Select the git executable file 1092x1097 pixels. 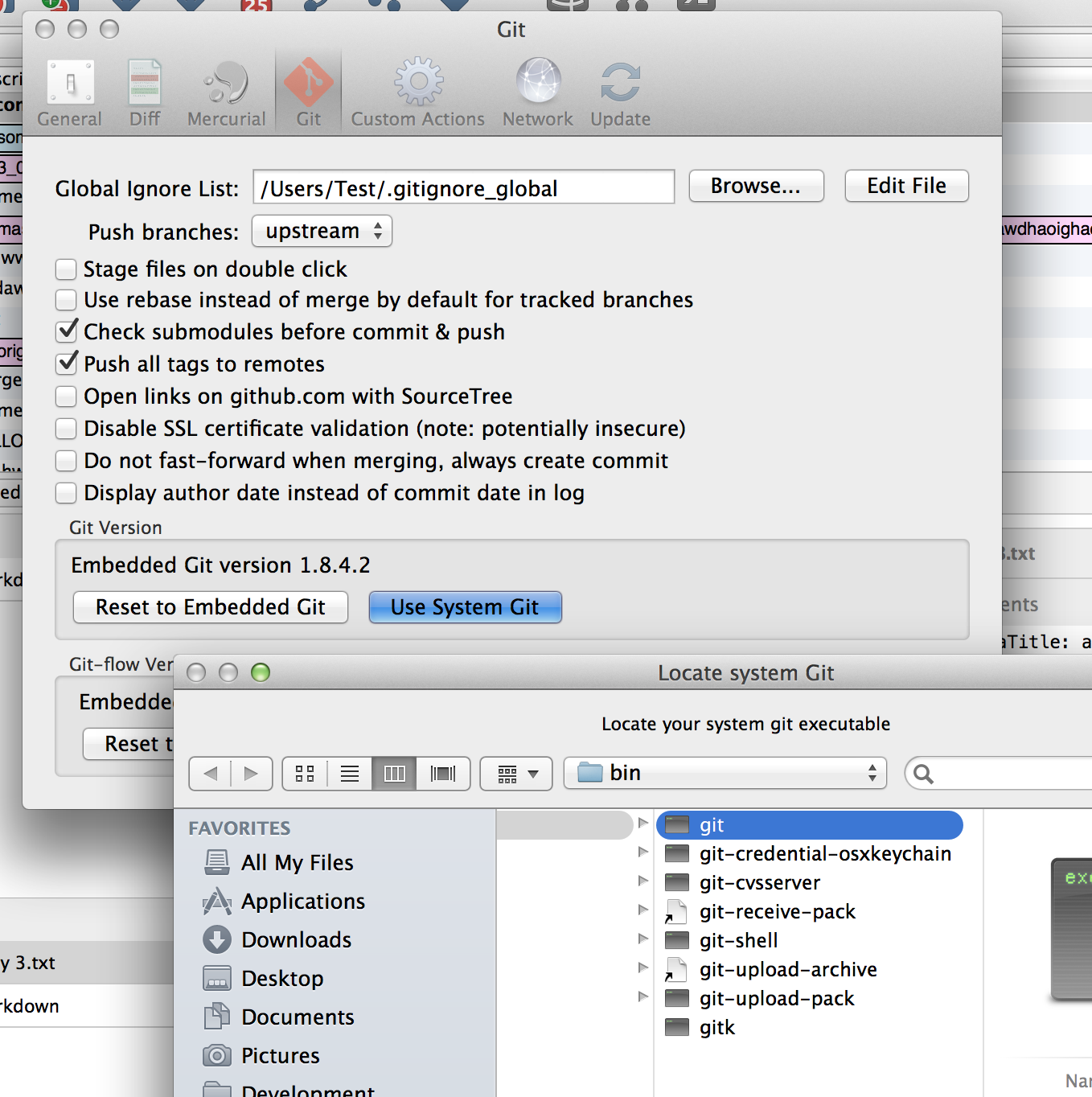click(810, 825)
